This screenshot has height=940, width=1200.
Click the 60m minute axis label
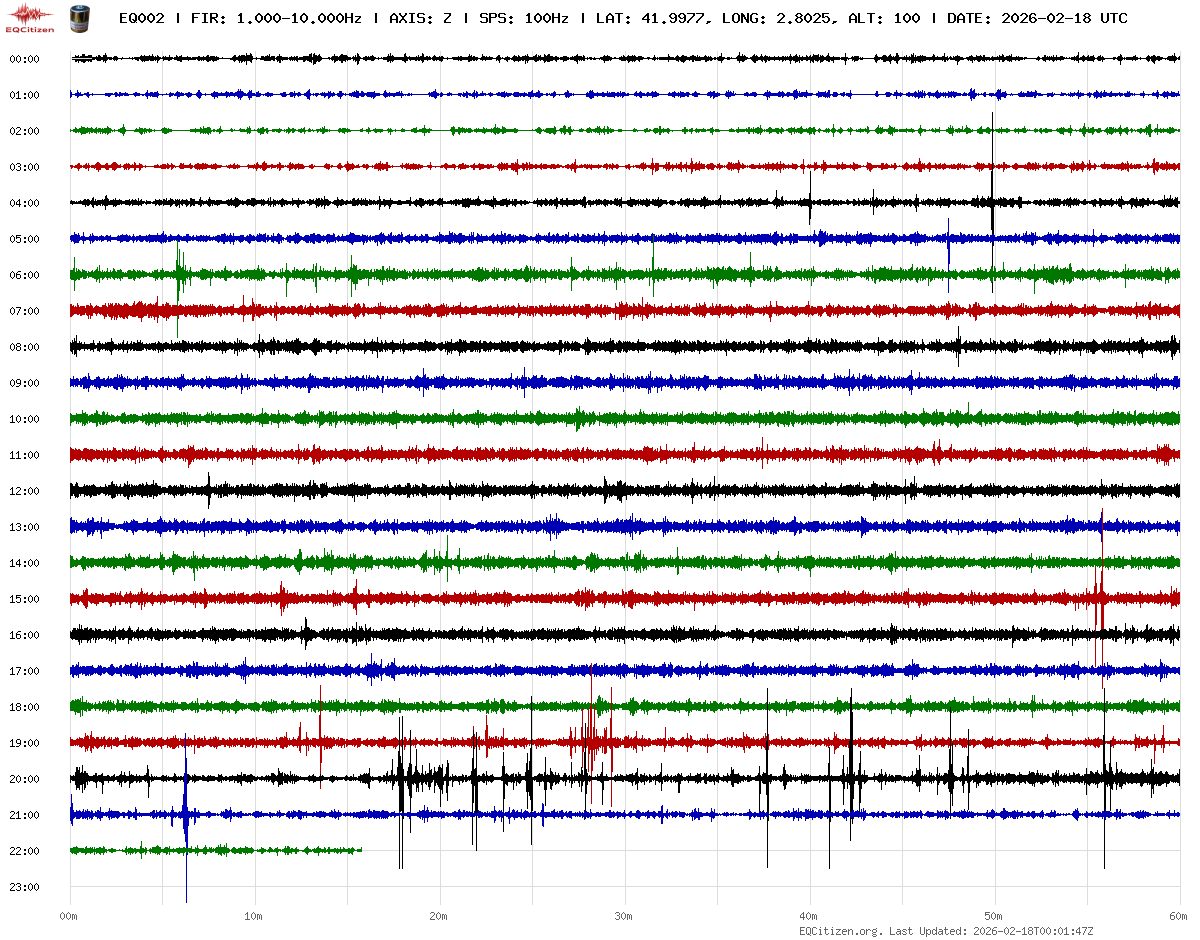coord(1179,916)
